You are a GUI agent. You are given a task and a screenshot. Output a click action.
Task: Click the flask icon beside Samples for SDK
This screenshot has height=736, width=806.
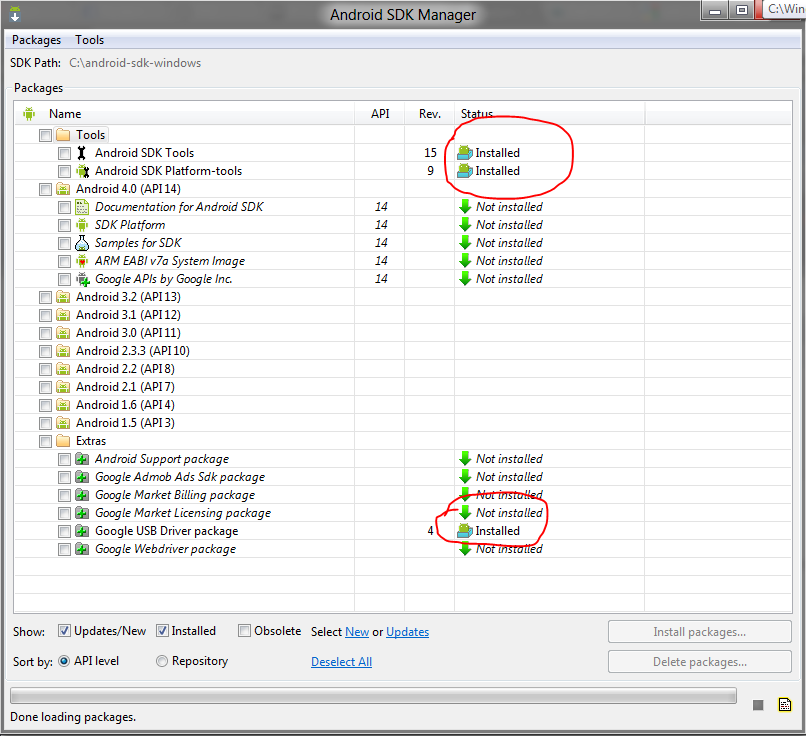click(82, 243)
